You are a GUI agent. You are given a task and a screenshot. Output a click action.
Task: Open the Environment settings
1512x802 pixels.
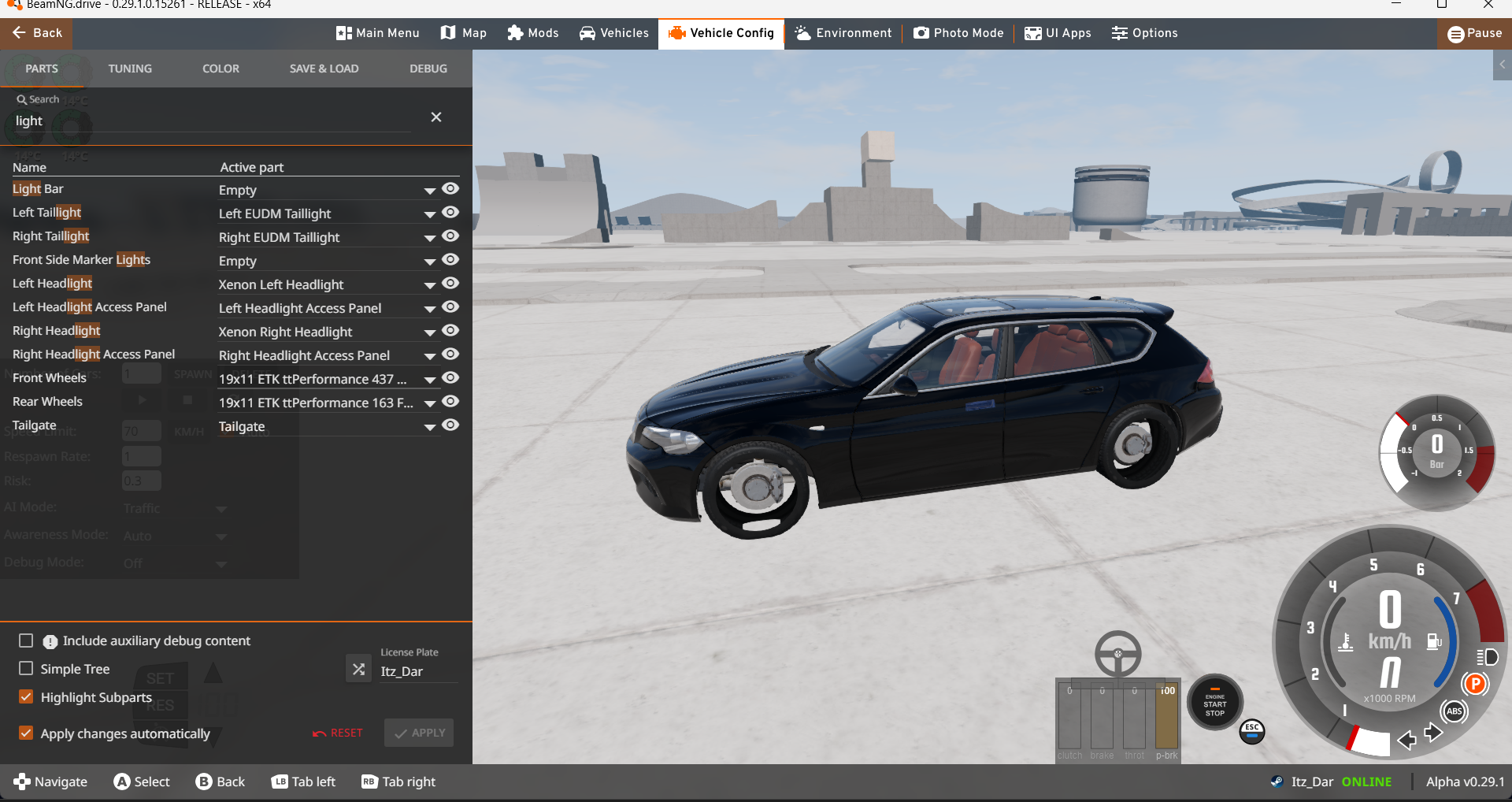(843, 33)
